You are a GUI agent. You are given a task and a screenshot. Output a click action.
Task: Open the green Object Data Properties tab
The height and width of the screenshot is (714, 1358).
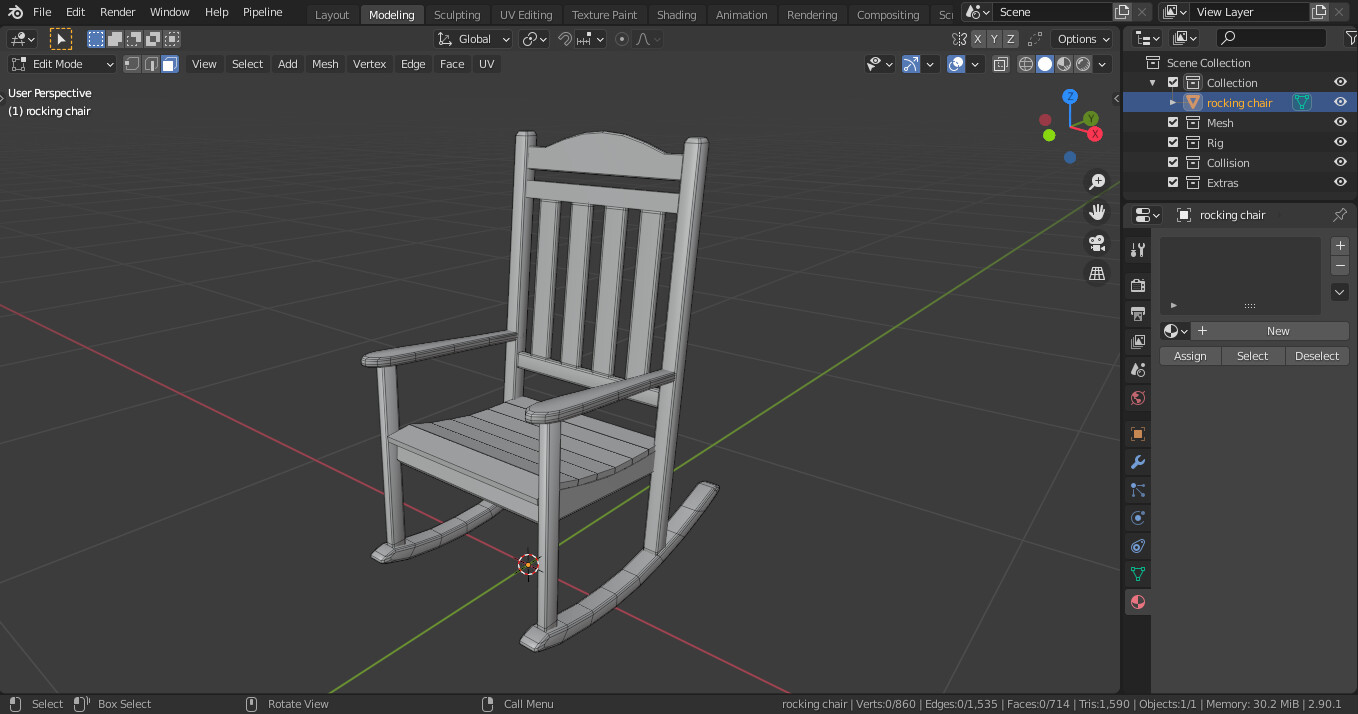tap(1137, 573)
